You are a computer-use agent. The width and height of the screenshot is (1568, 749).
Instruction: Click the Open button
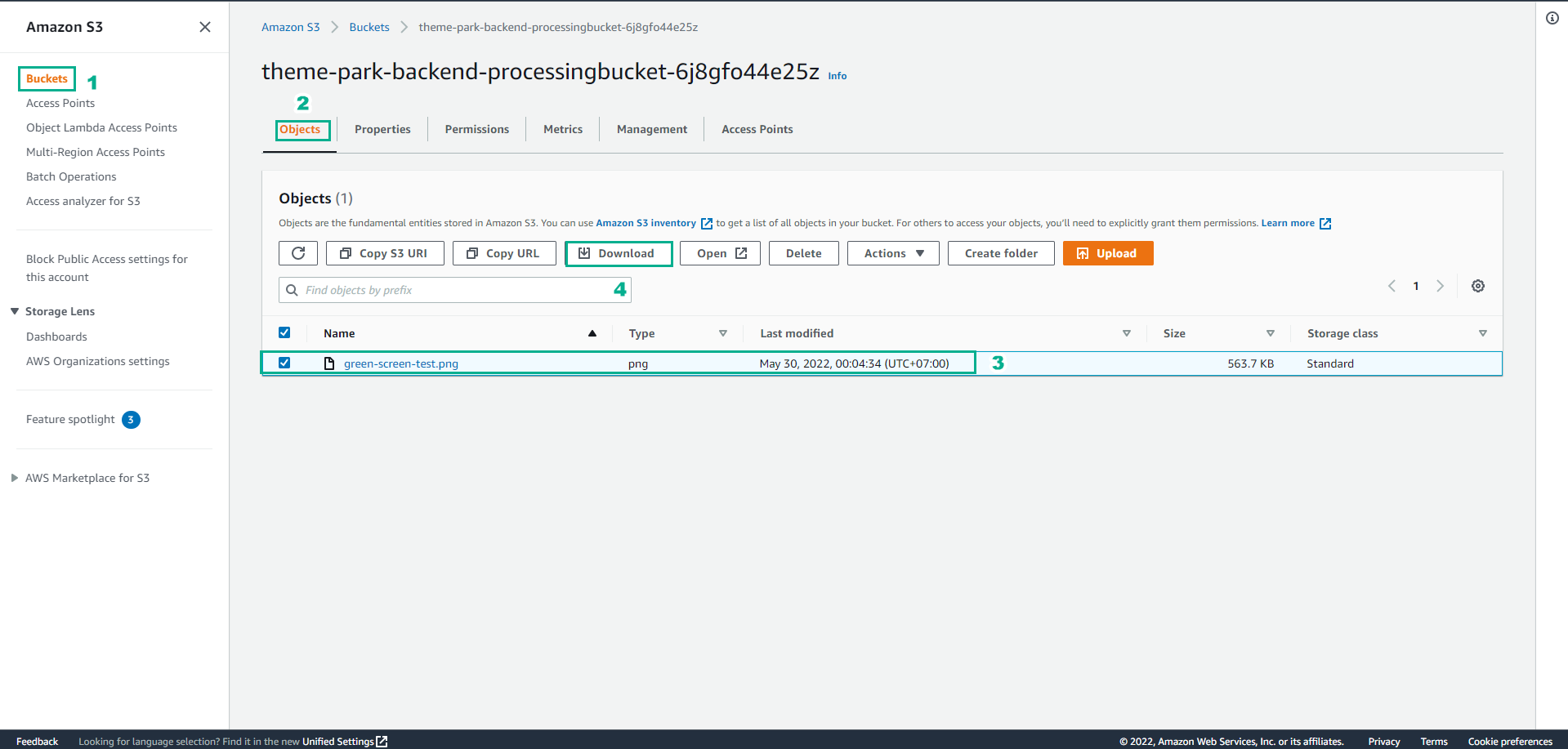point(720,253)
